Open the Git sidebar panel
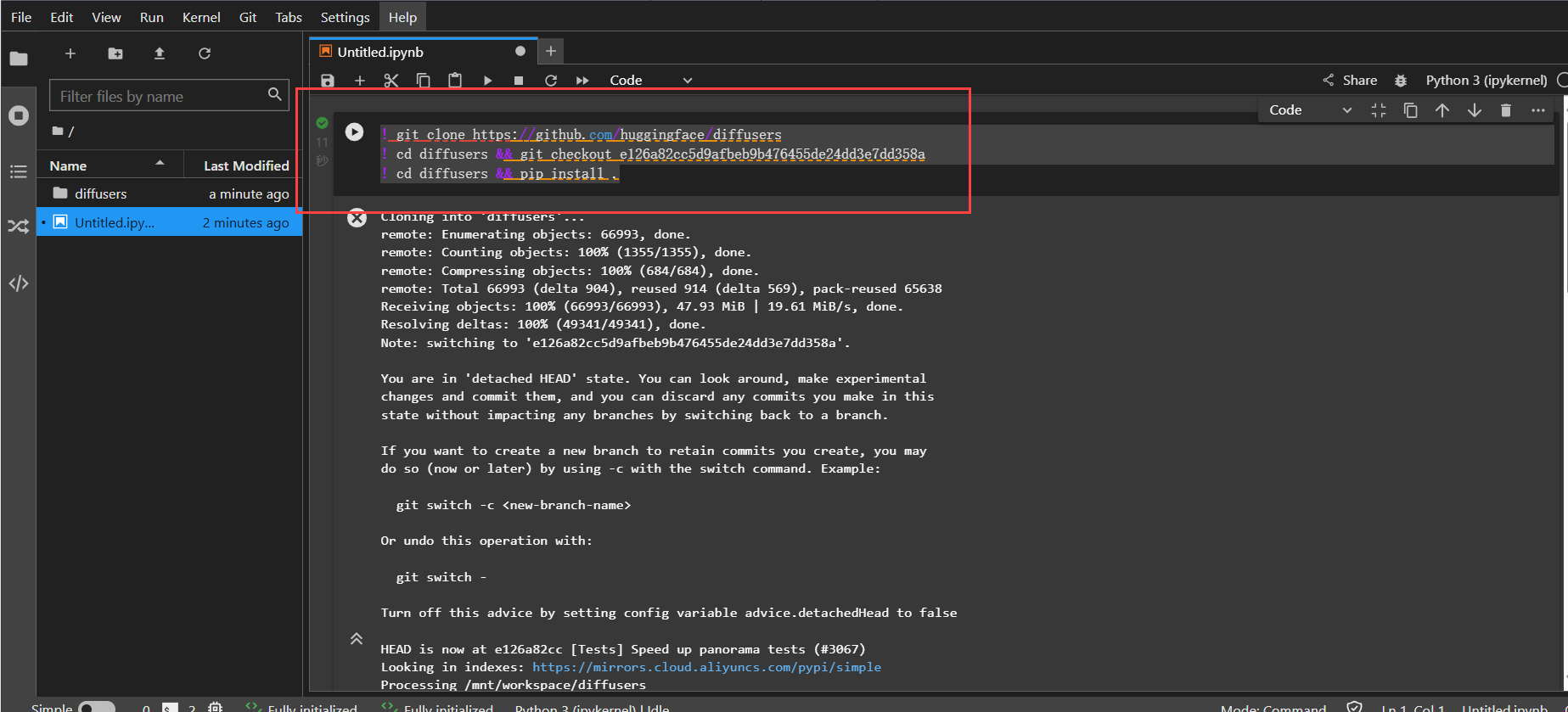 19,227
